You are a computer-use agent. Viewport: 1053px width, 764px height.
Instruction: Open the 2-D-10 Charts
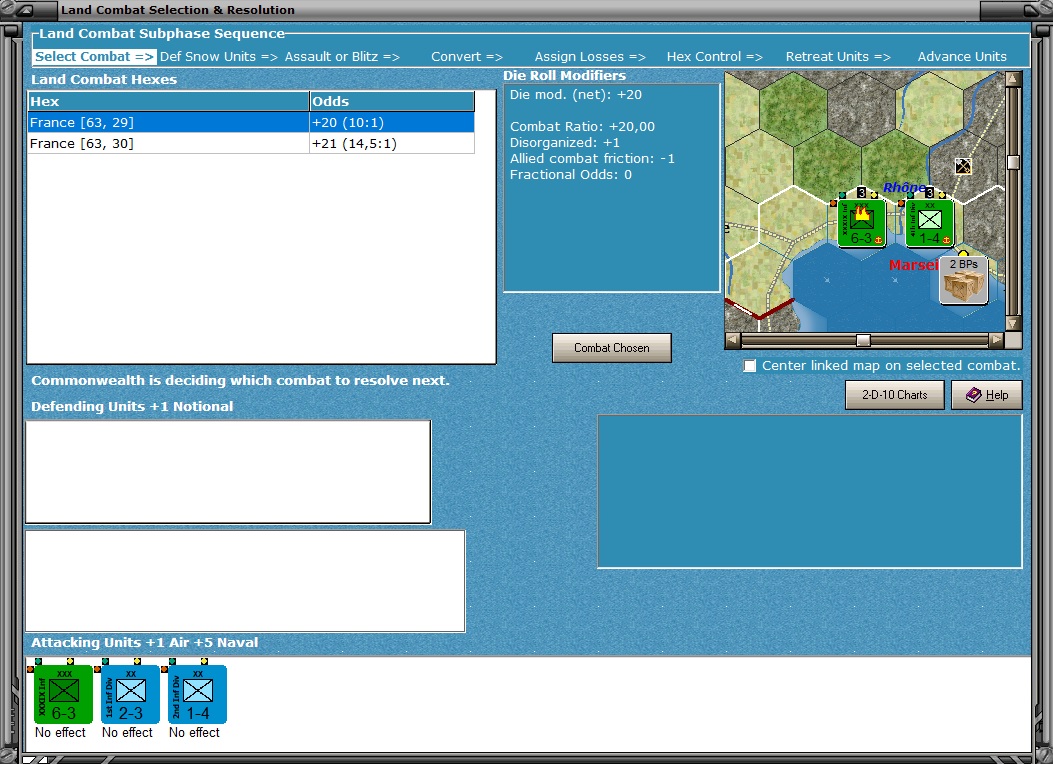click(x=895, y=395)
